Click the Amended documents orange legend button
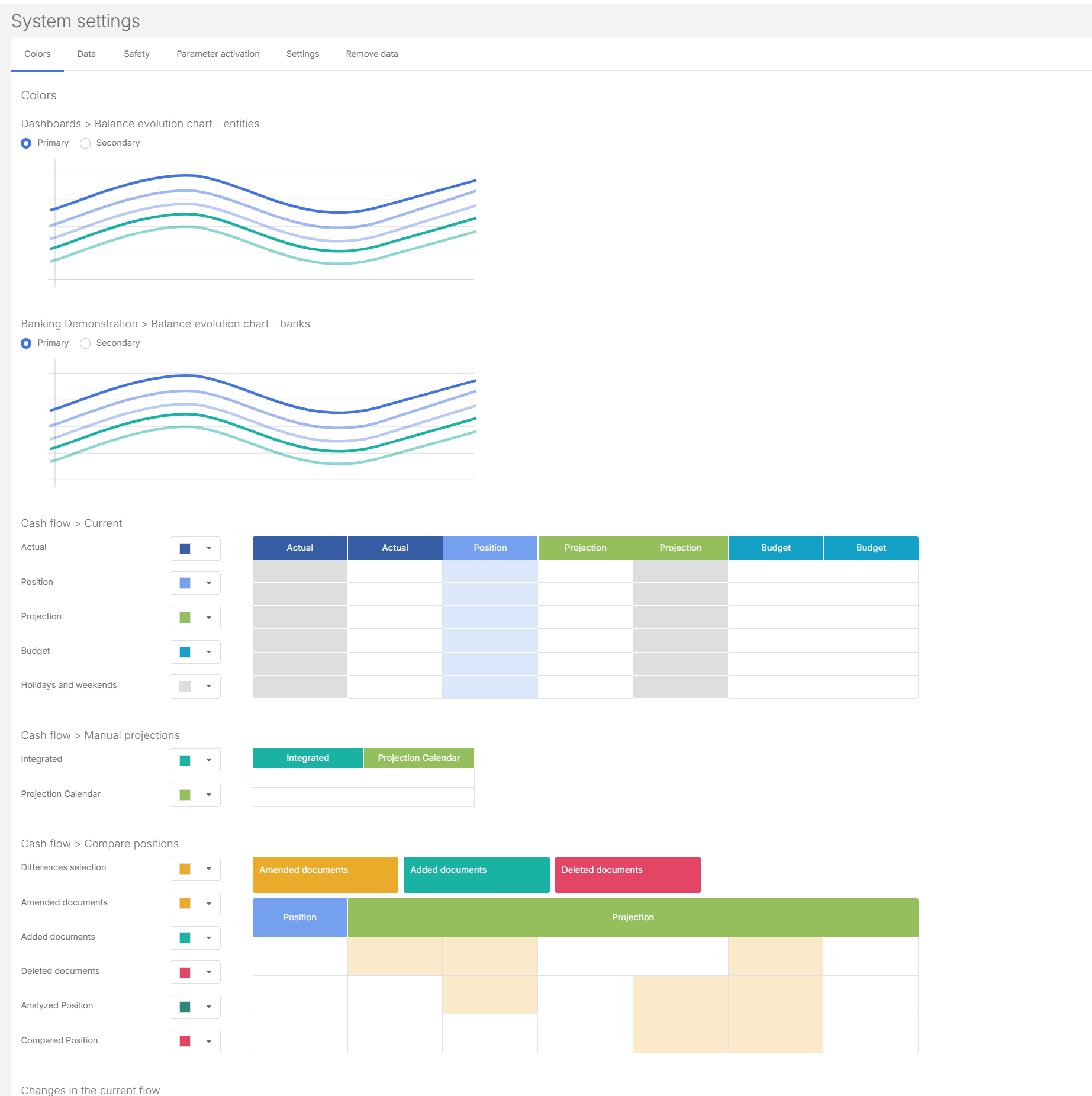The image size is (1092, 1096). click(x=325, y=875)
